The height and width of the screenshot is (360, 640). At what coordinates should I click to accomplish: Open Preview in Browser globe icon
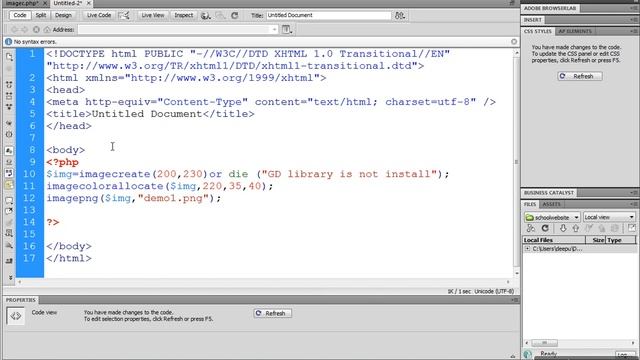[206, 16]
